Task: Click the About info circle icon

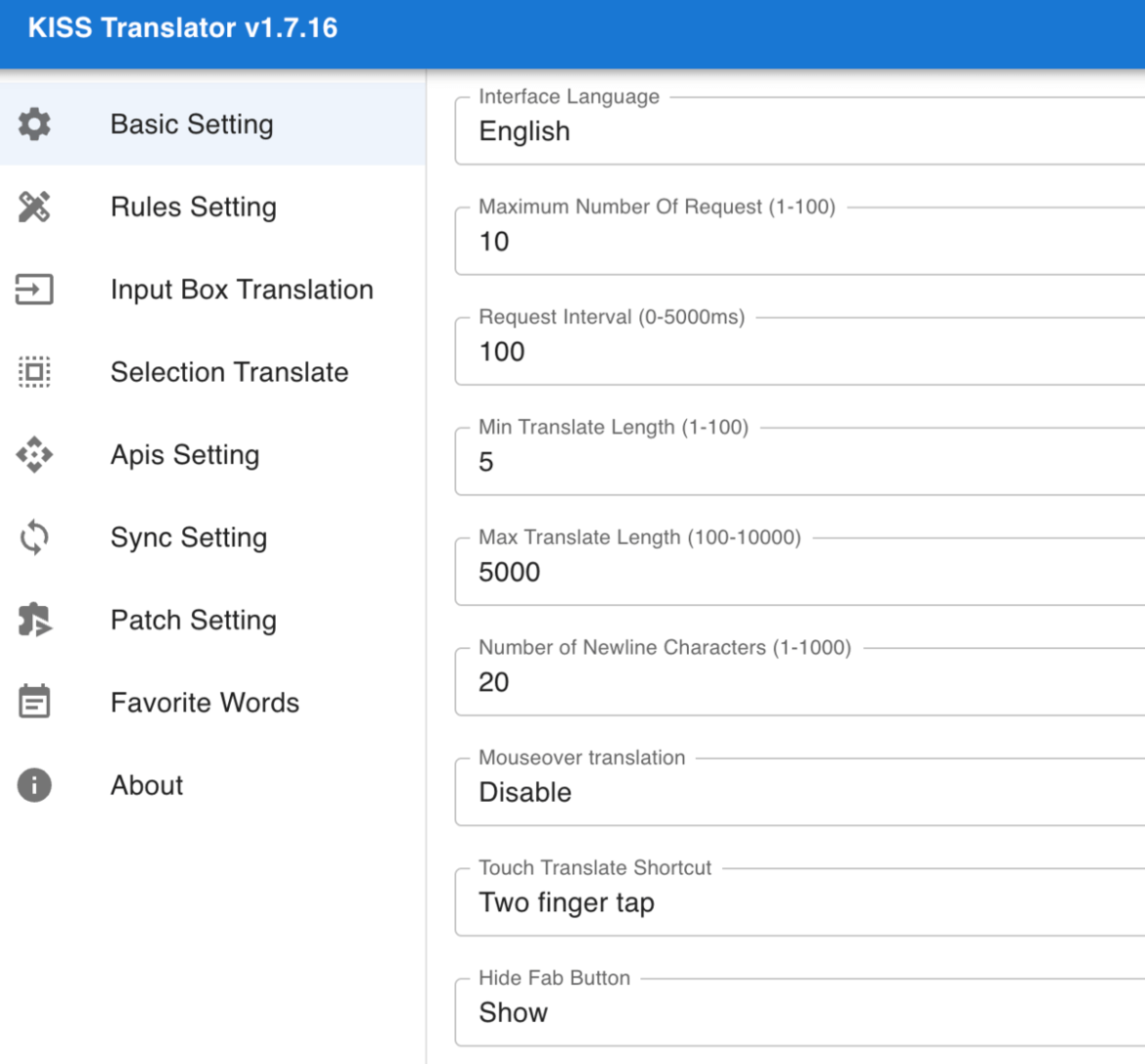Action: pyautogui.click(x=34, y=785)
